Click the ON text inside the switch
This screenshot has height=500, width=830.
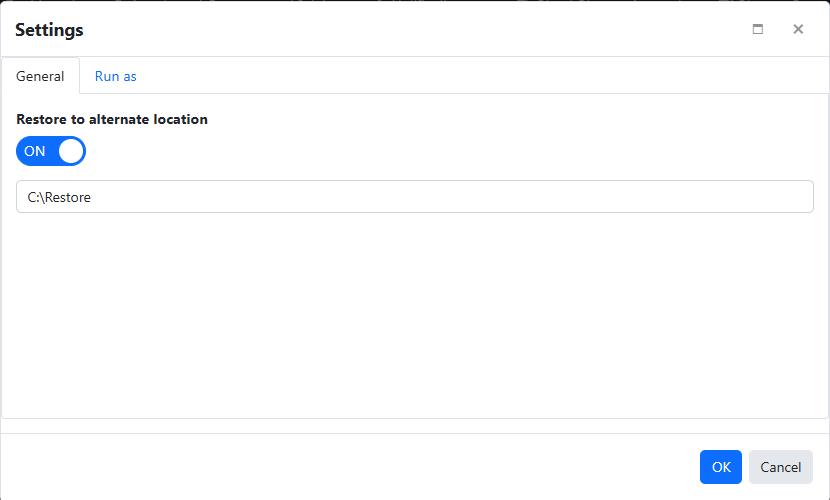pyautogui.click(x=35, y=151)
